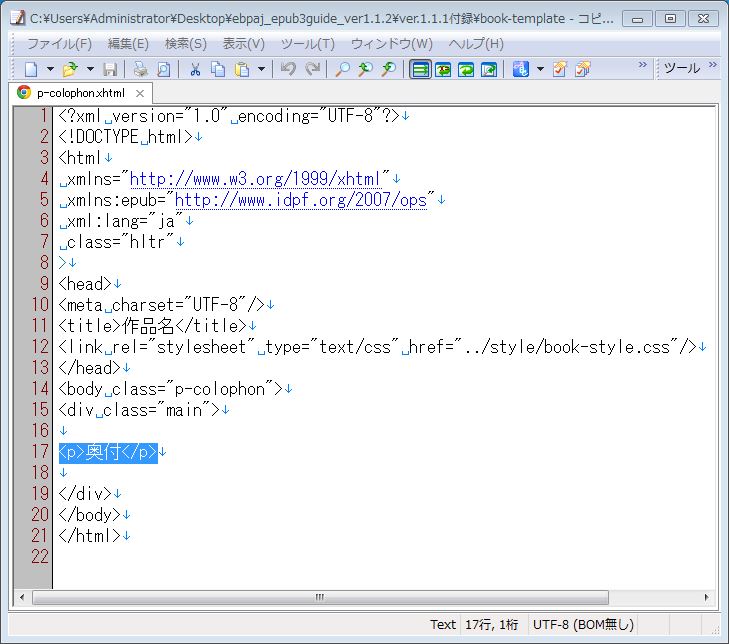Click the idpf.org/2007/ops link
Viewport: 729px width, 644px height.
point(301,200)
